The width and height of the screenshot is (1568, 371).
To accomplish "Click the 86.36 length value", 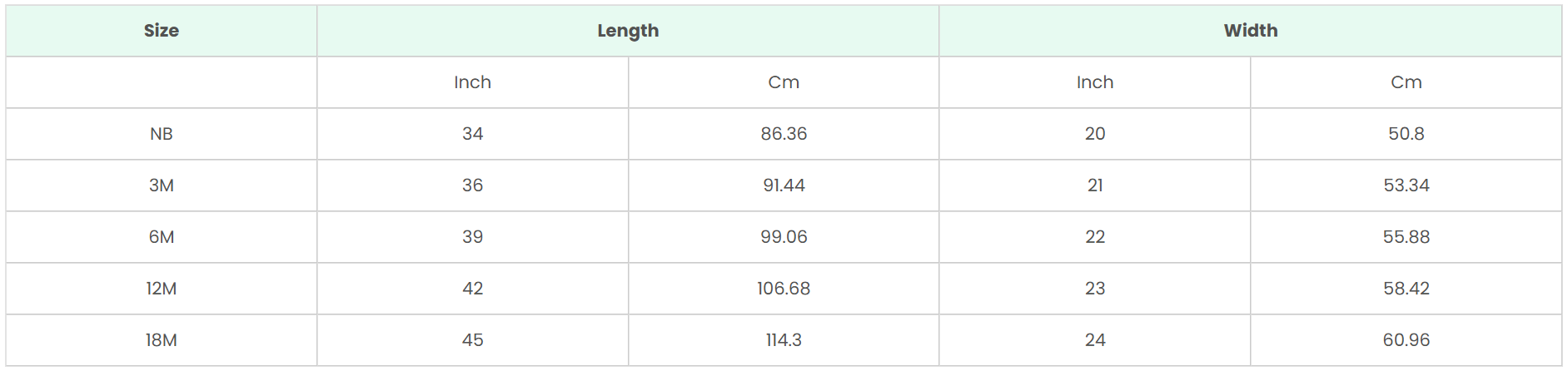I will [x=784, y=134].
